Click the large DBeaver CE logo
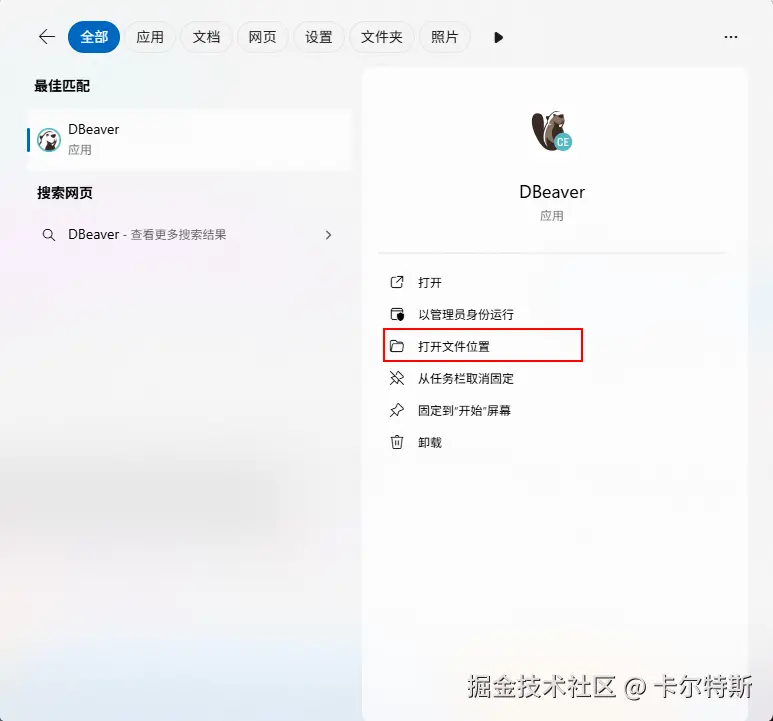 (x=552, y=131)
